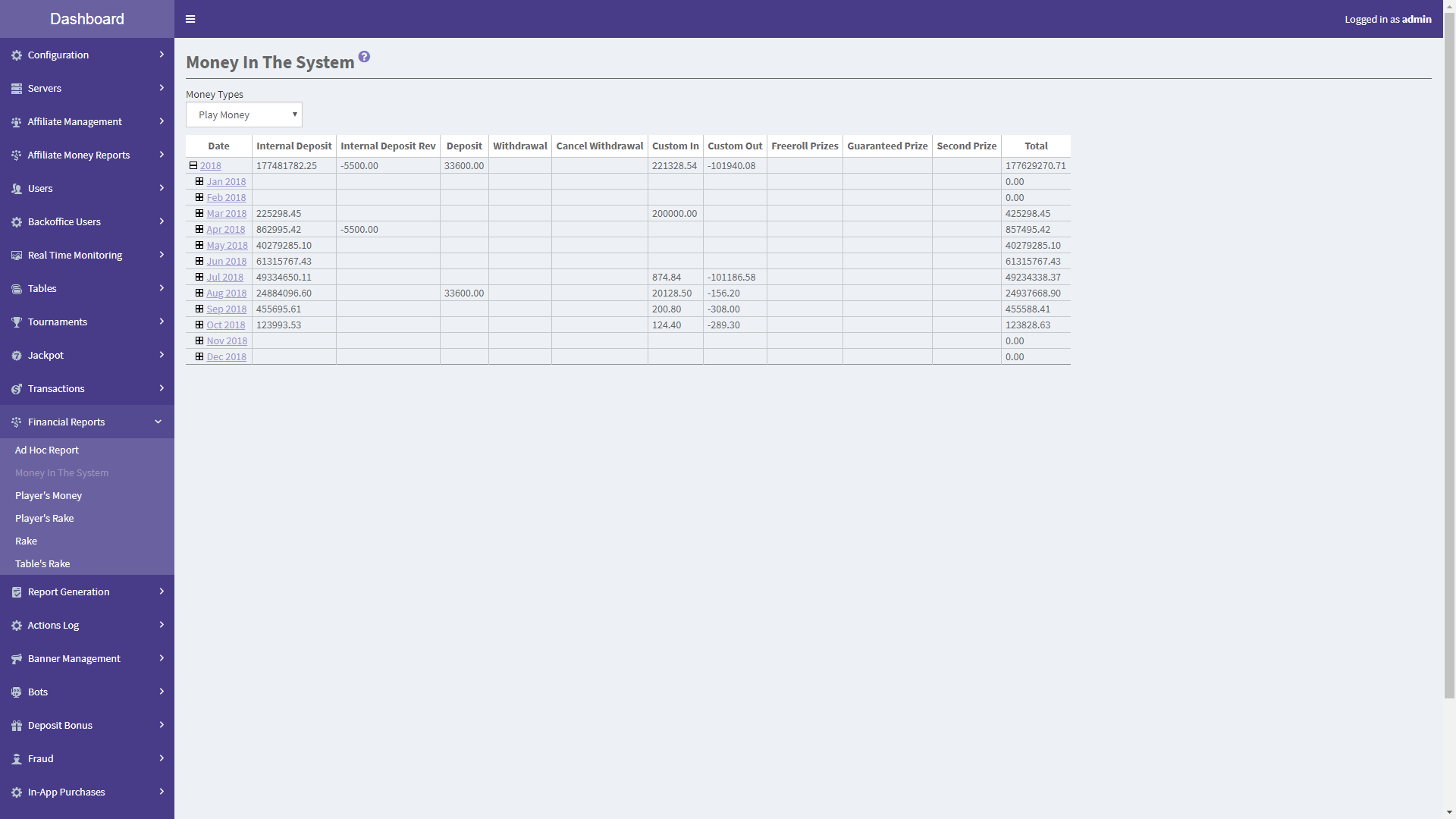Click the Bots icon in sidebar
This screenshot has height=819, width=1456.
(15, 691)
